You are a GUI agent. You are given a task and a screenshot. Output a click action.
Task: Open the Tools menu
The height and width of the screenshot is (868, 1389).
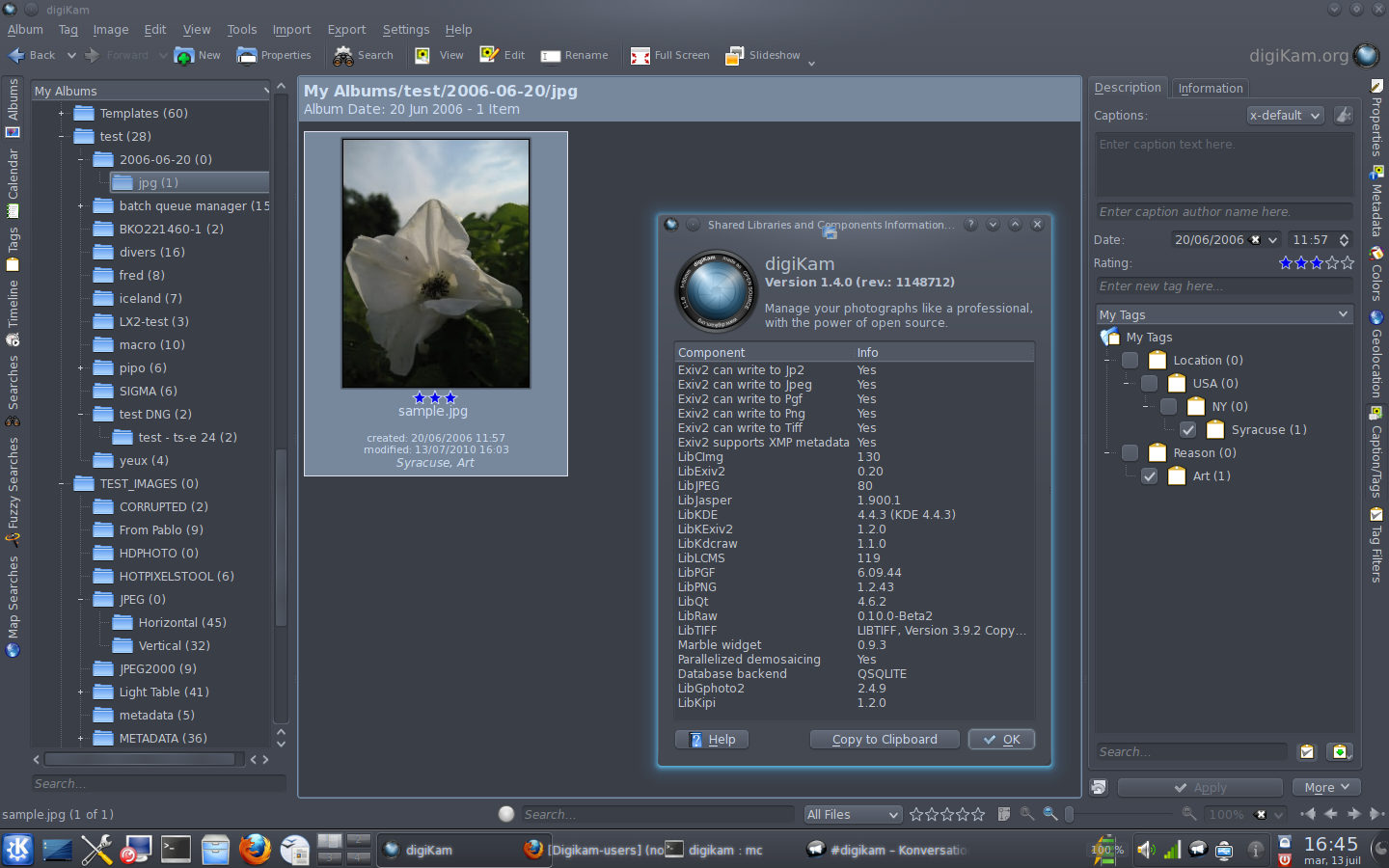coord(241,30)
